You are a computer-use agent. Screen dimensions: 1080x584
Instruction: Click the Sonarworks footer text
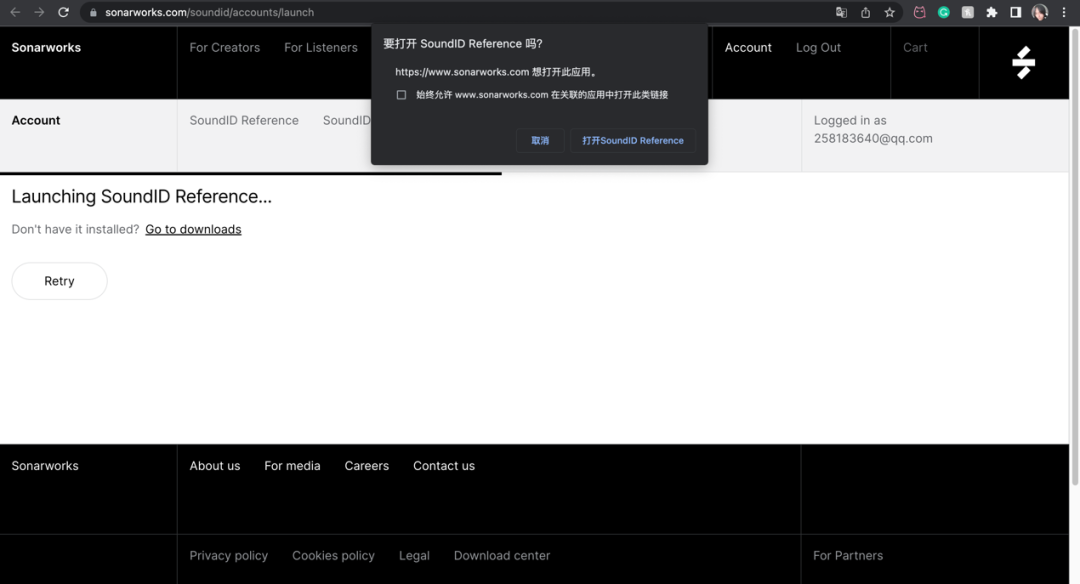pyautogui.click(x=45, y=466)
